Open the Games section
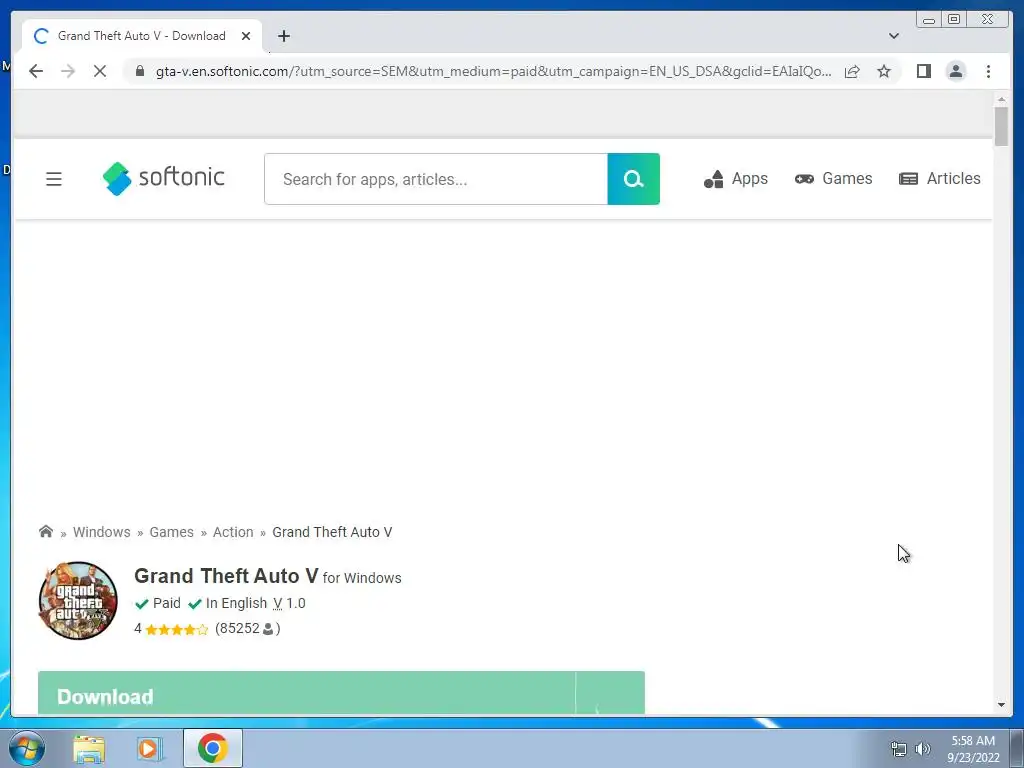This screenshot has height=768, width=1024. [x=833, y=178]
